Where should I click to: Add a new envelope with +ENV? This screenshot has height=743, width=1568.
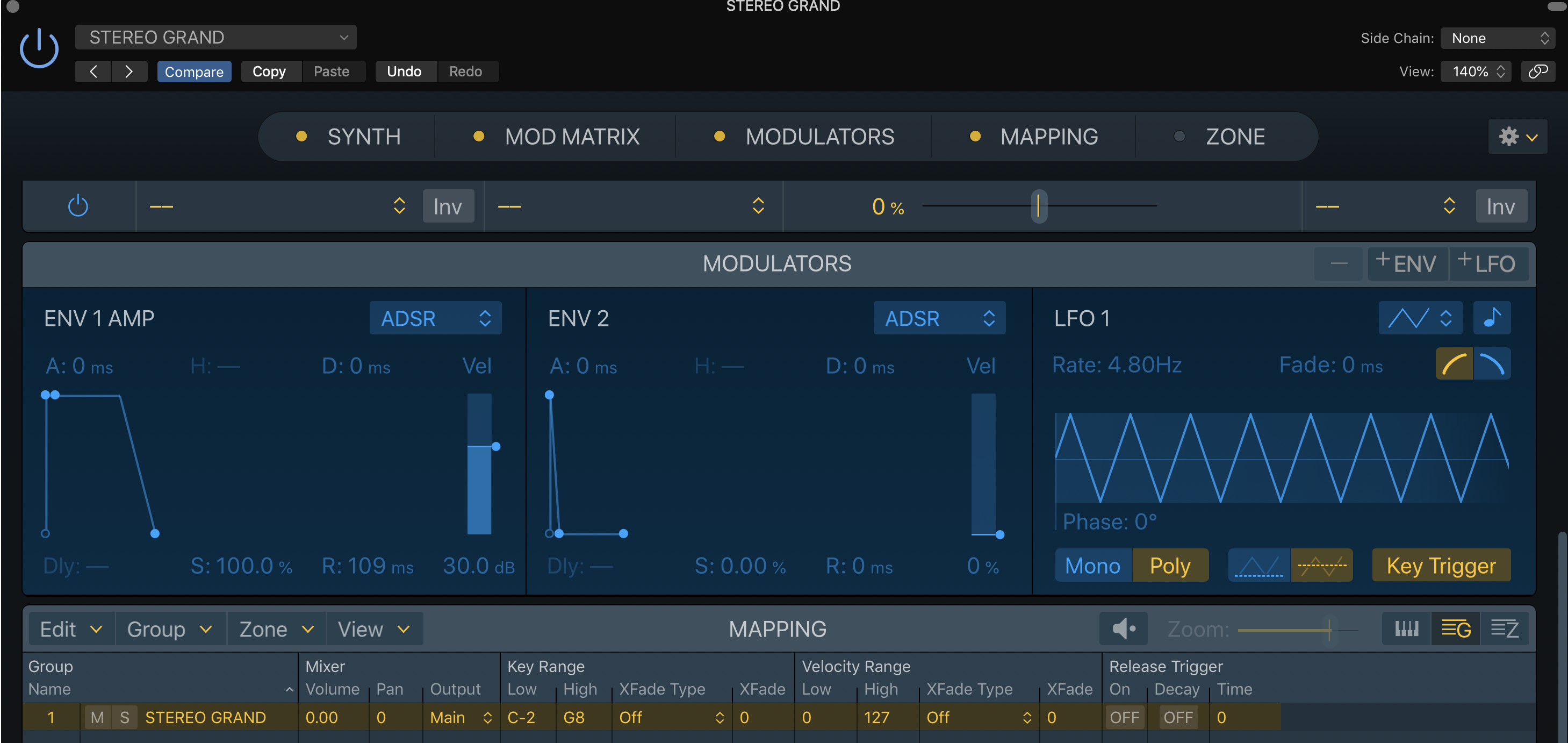[1407, 263]
